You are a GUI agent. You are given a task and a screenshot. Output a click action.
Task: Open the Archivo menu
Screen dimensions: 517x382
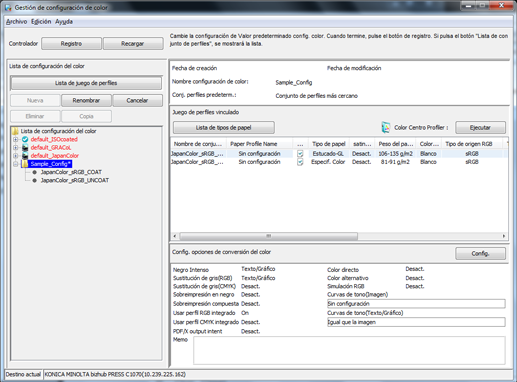[x=16, y=22]
